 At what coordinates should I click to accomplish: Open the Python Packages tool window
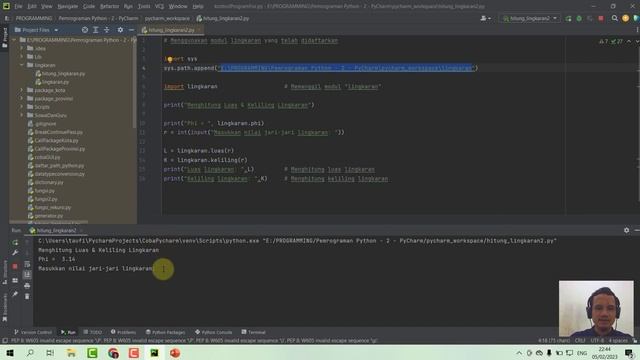(165, 332)
